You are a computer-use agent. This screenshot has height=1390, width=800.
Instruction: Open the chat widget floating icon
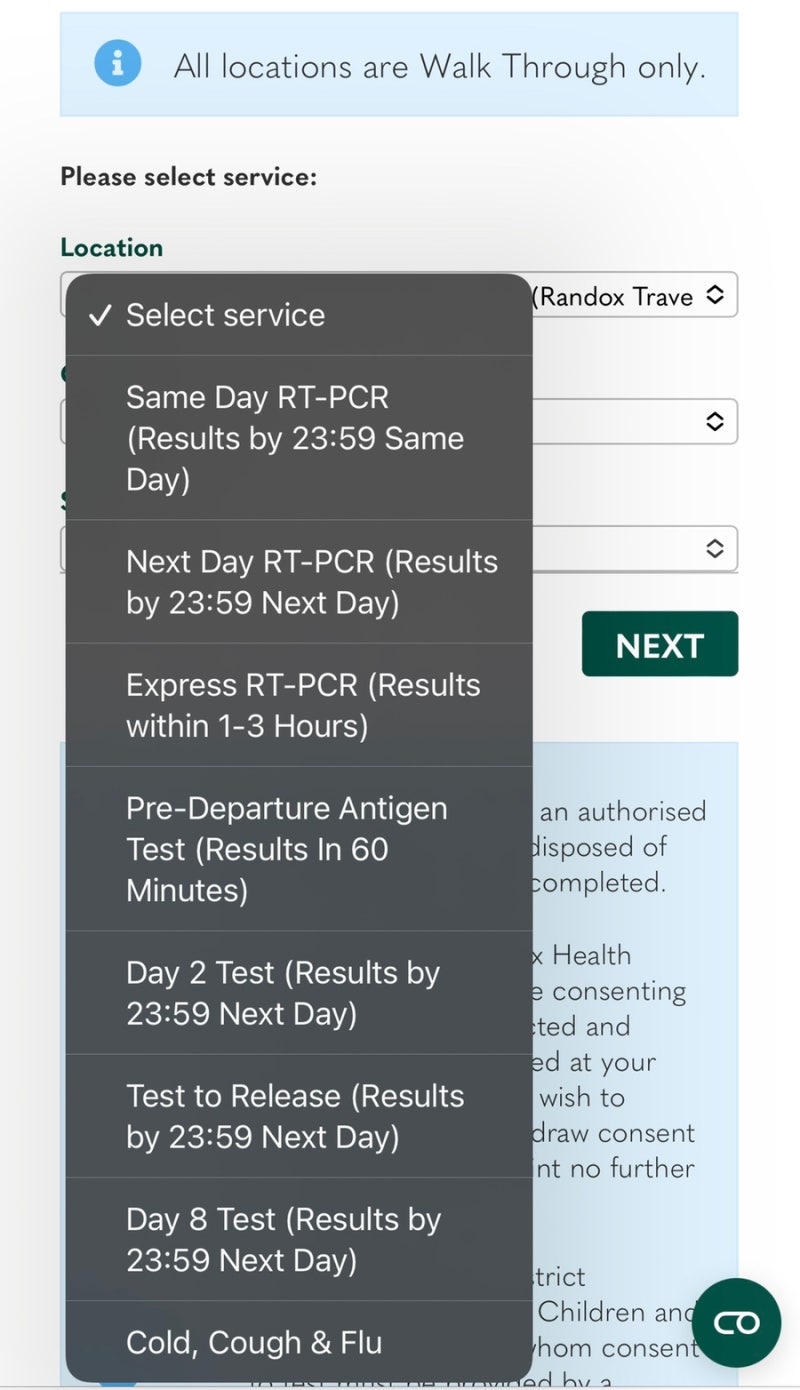(736, 1322)
